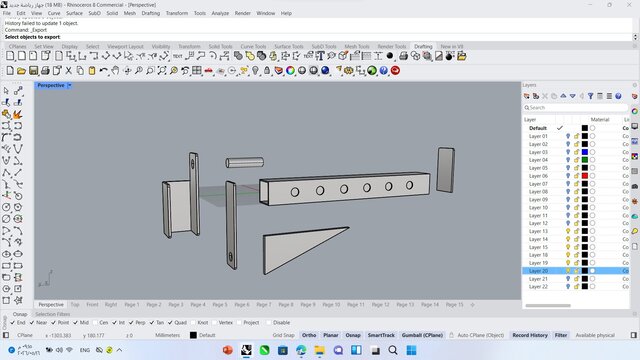The height and width of the screenshot is (360, 640).
Task: Toggle the Quad osnap checkbox
Action: point(170,322)
